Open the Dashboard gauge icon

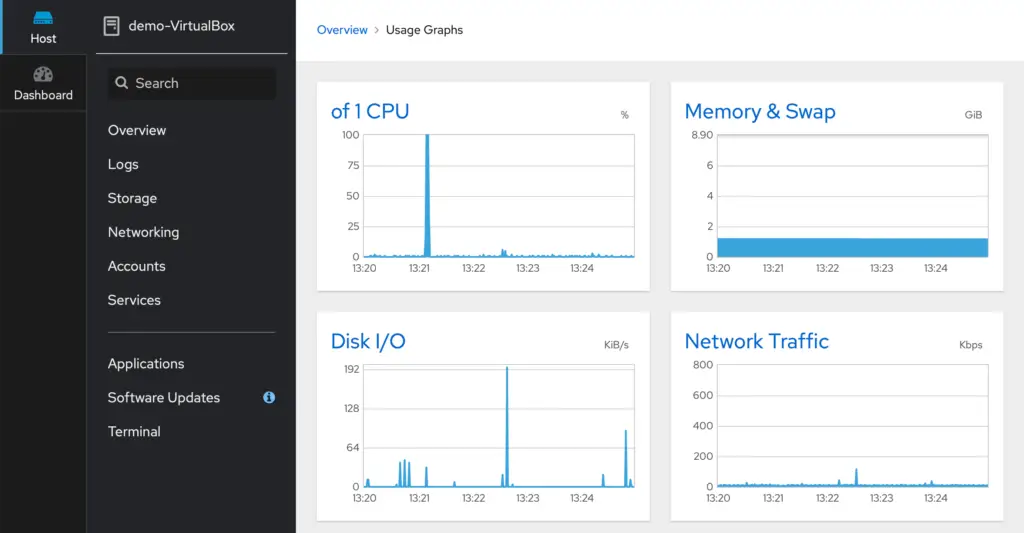[x=43, y=74]
